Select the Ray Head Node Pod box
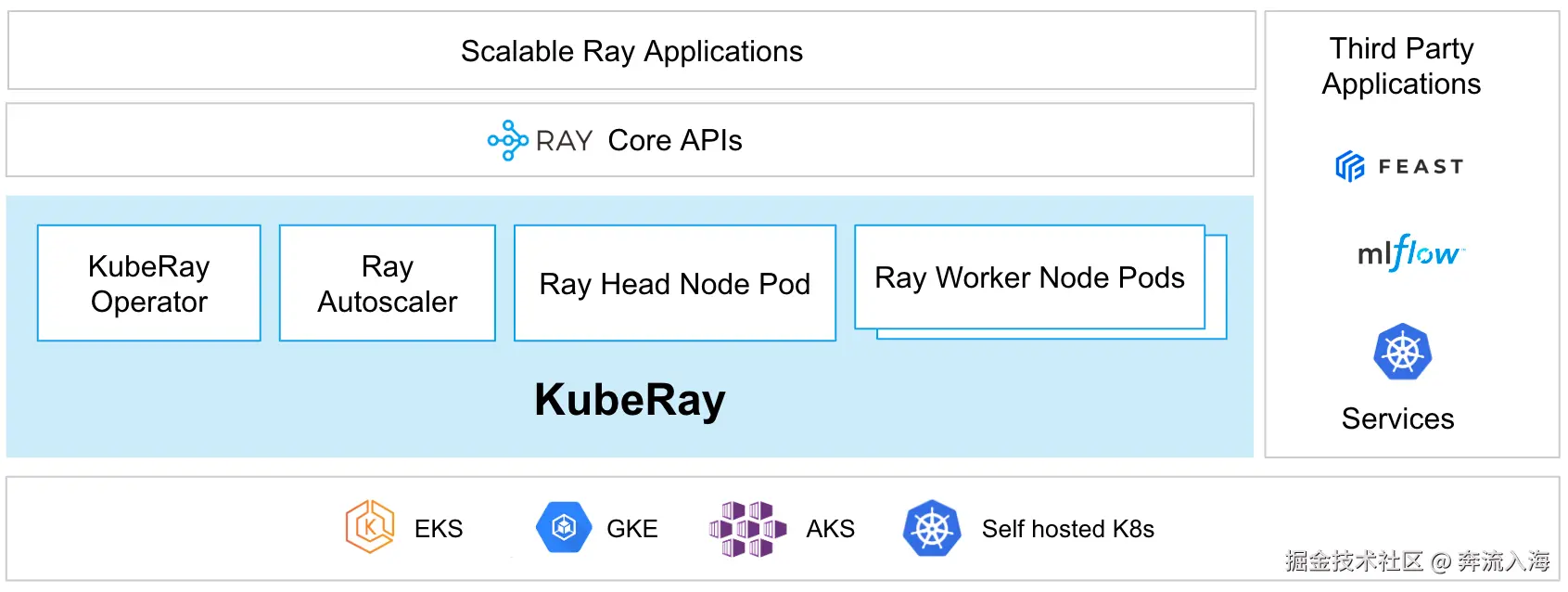 click(675, 283)
